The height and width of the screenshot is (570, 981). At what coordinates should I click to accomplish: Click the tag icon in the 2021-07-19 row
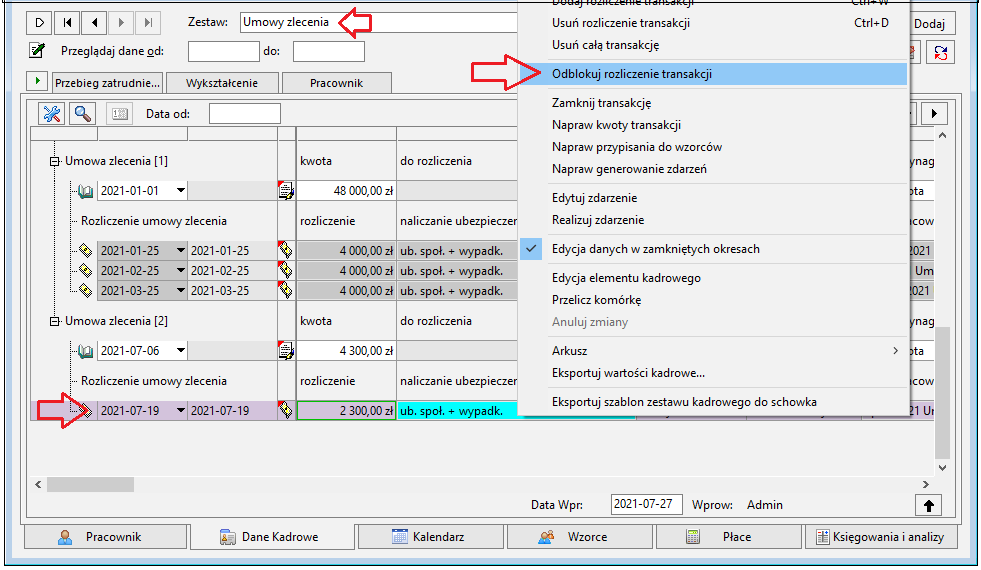pyautogui.click(x=285, y=411)
